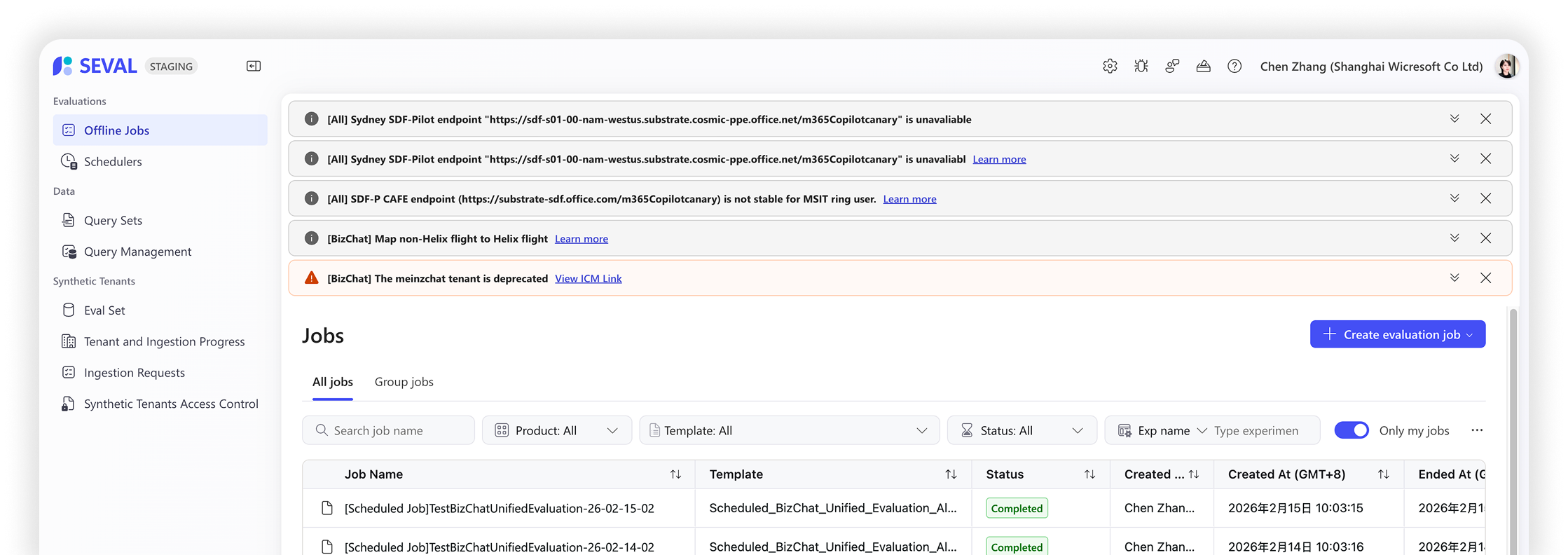Click the user profile avatar
The image size is (1568, 555).
pyautogui.click(x=1506, y=66)
